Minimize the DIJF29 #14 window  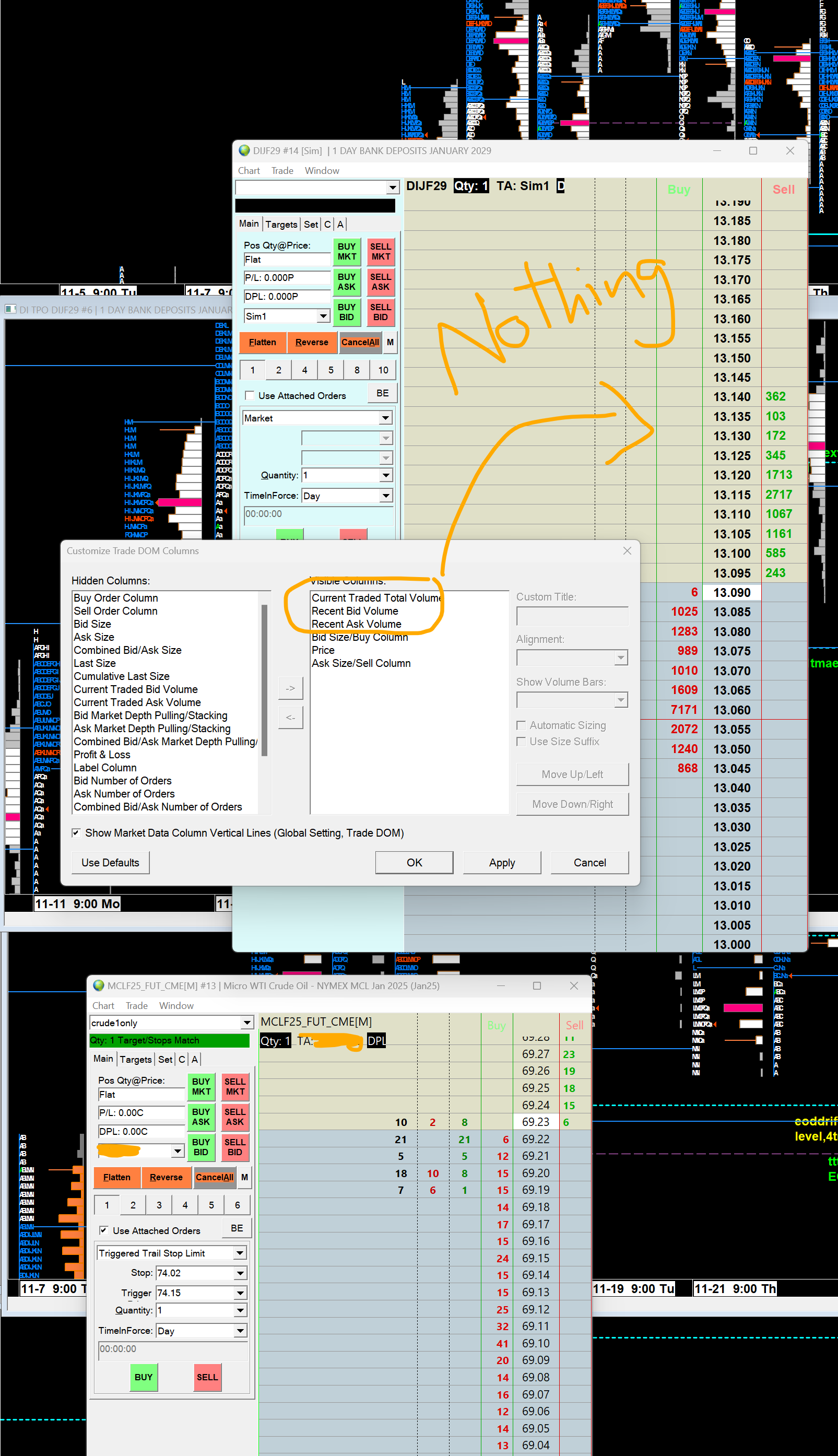(x=717, y=151)
